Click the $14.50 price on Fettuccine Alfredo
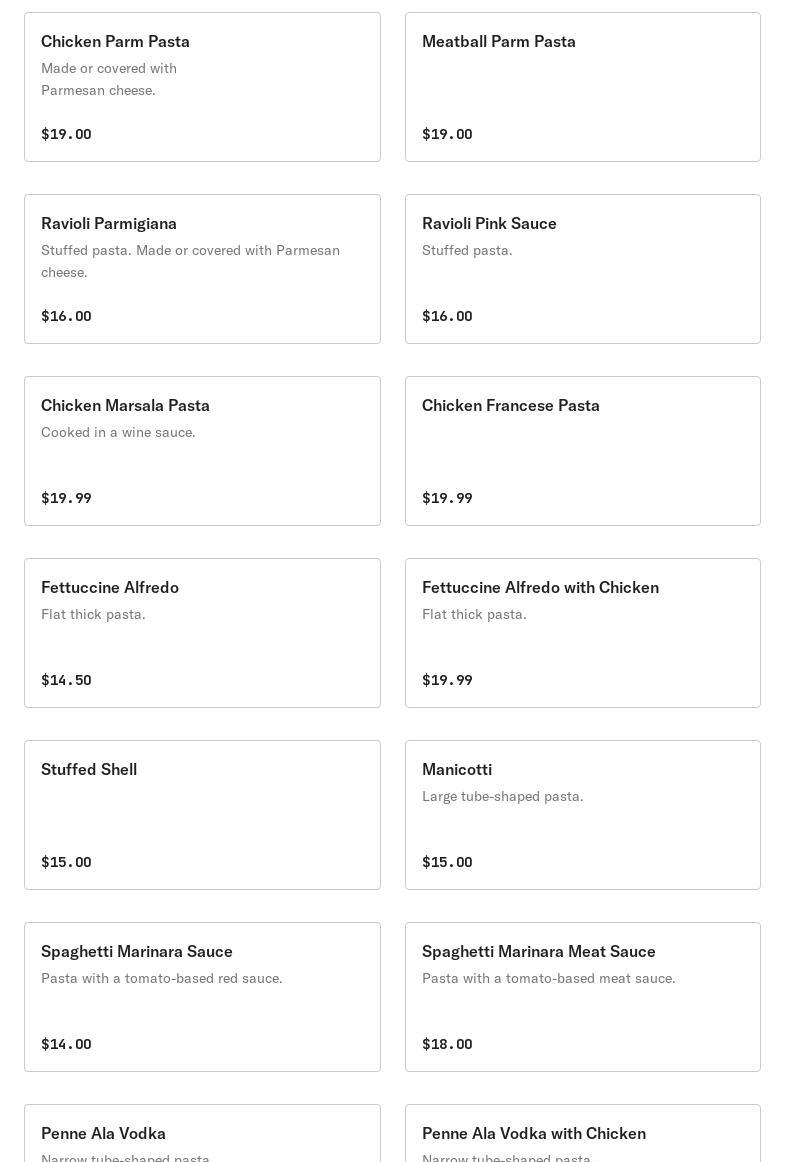The height and width of the screenshot is (1162, 785). pyautogui.click(x=66, y=680)
